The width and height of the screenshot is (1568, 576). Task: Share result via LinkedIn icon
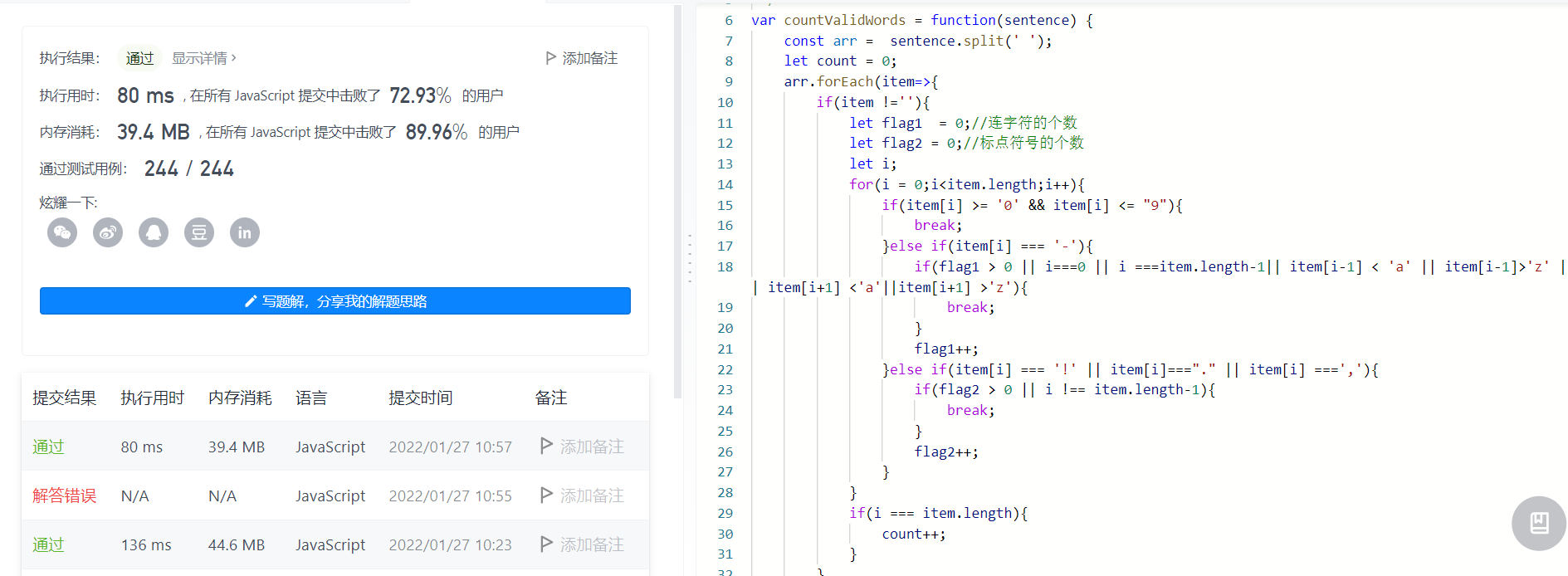pos(245,232)
